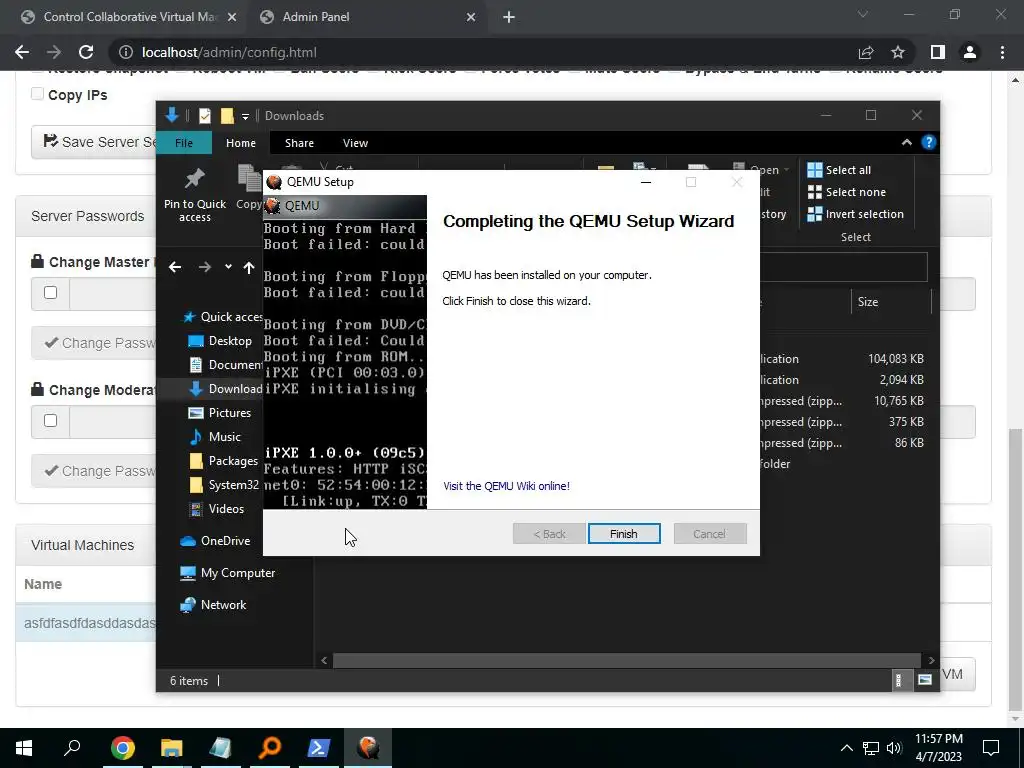Select OneDrive in the navigation pane
The height and width of the screenshot is (768, 1024).
pos(215,541)
